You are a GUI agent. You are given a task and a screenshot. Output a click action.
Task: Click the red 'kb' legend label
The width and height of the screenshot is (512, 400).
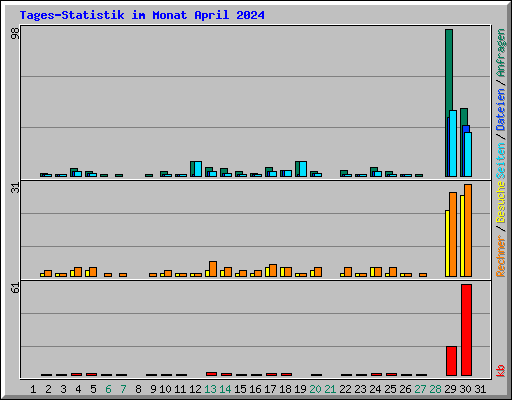(x=500, y=371)
